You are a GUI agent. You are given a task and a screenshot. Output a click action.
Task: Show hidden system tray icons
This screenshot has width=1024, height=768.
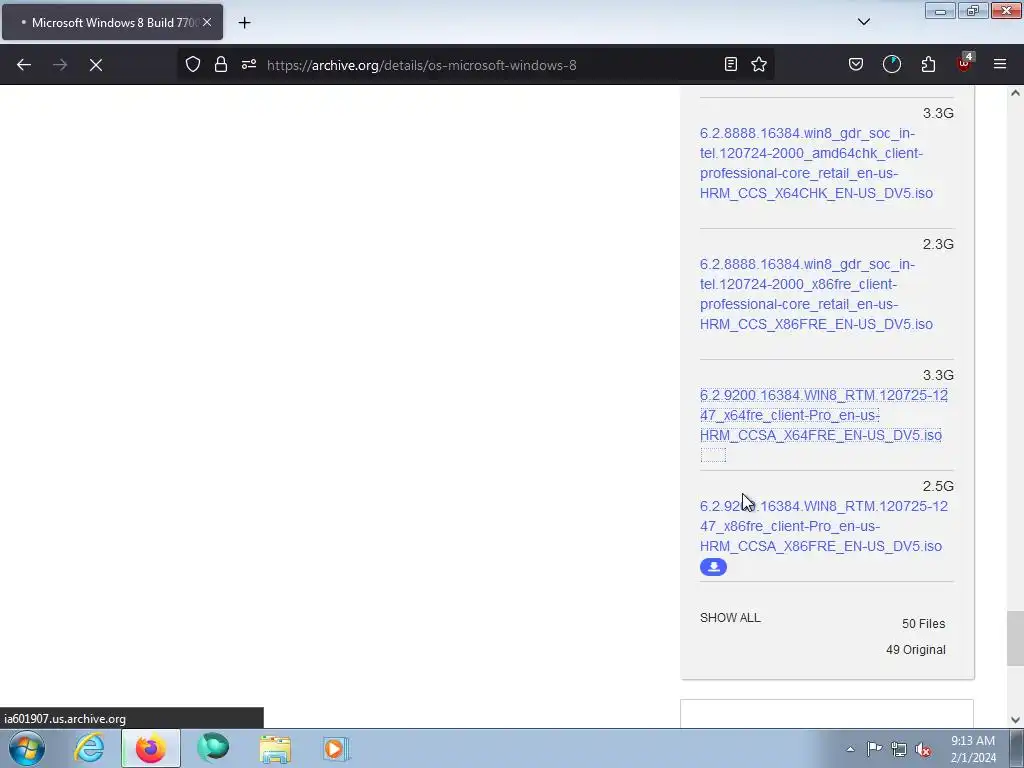click(850, 749)
